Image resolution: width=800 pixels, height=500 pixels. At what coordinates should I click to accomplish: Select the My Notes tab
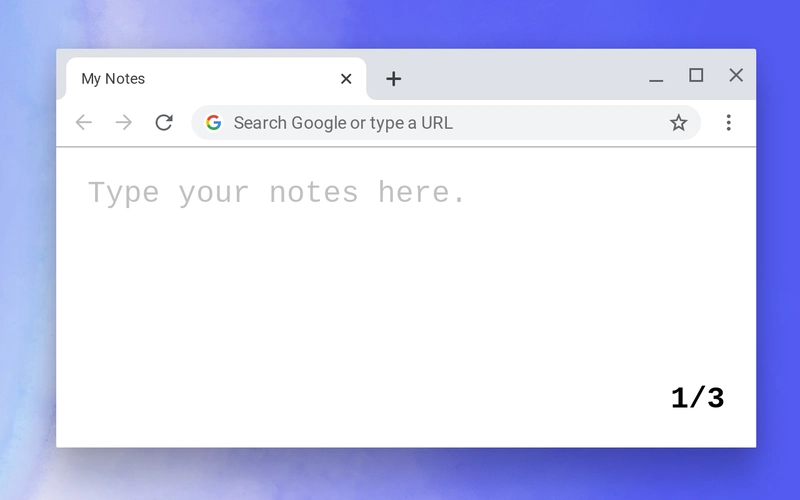pyautogui.click(x=216, y=79)
